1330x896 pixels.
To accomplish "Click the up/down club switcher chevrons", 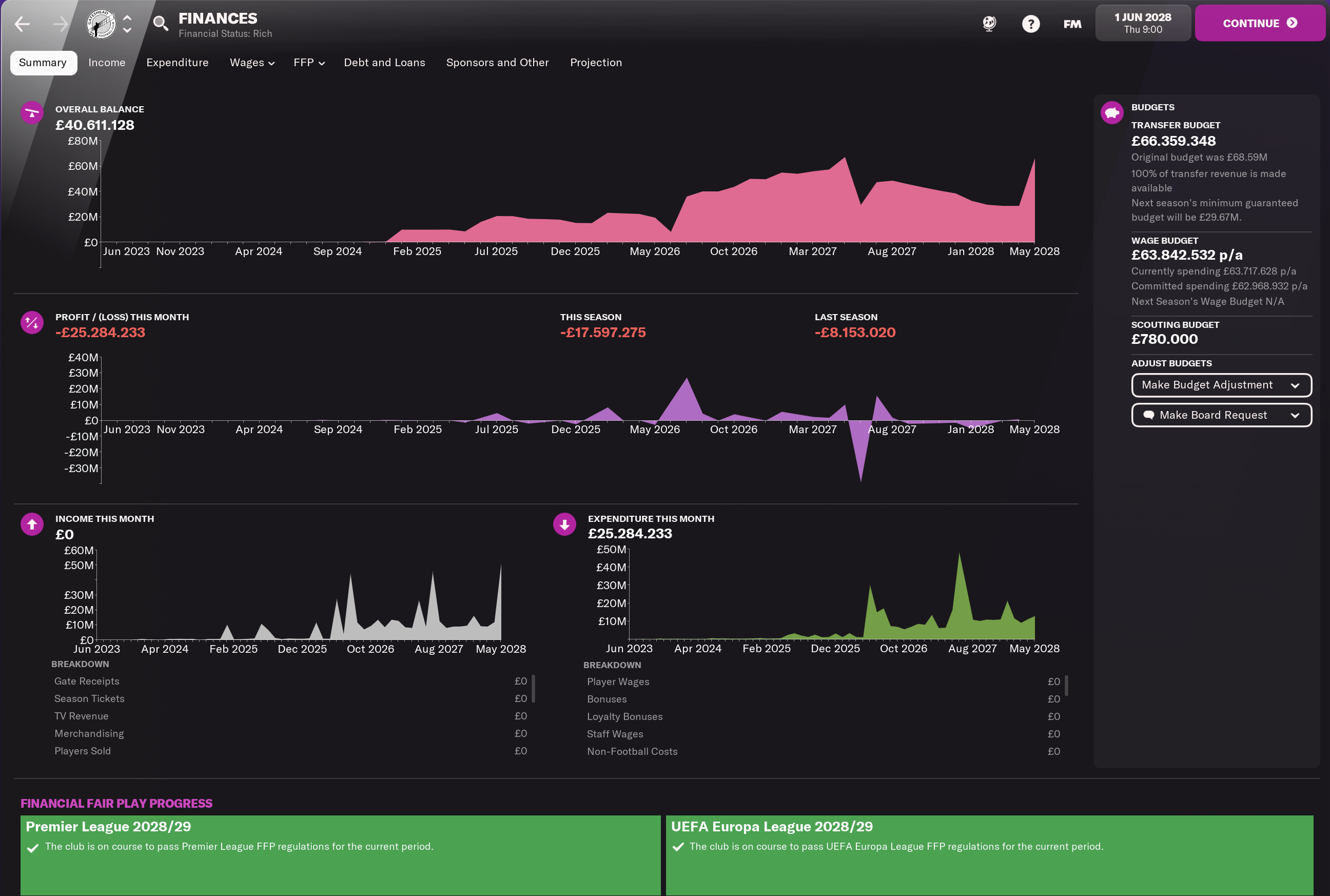I will coord(127,24).
